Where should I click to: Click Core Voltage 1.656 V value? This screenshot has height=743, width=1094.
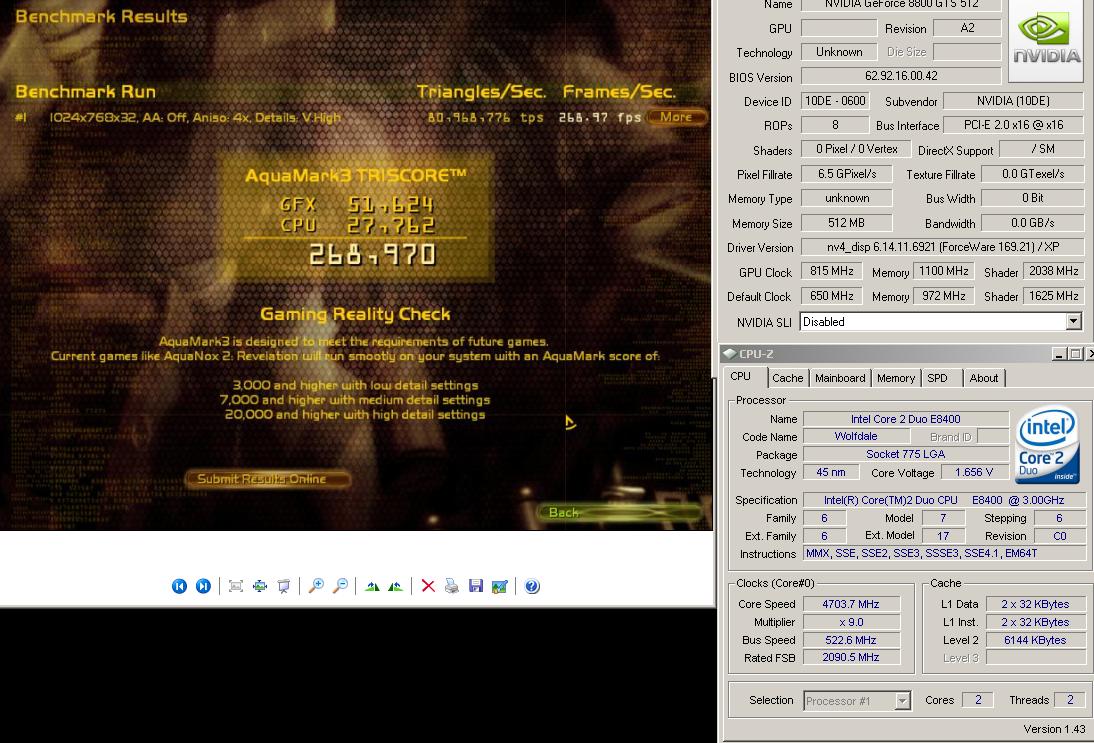tap(974, 473)
